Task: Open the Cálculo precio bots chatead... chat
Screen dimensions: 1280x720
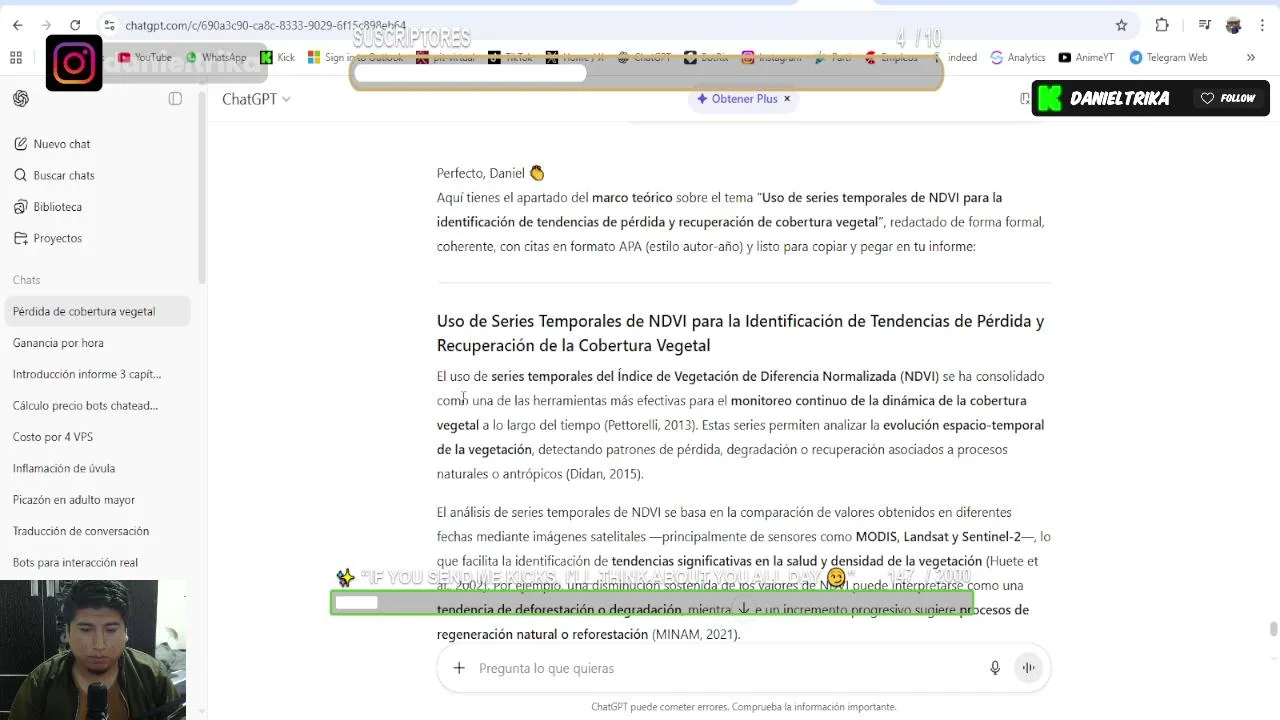Action: coord(97,405)
